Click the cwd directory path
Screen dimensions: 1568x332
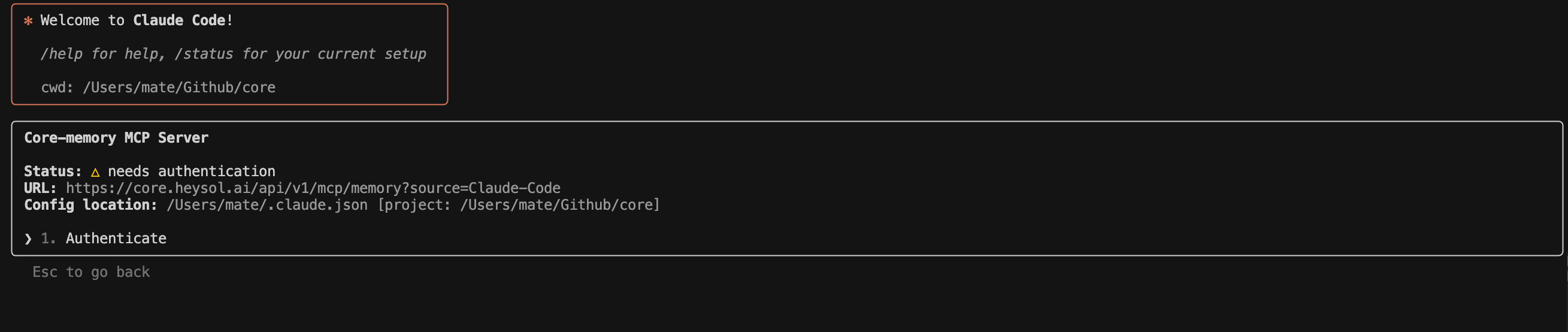(179, 87)
